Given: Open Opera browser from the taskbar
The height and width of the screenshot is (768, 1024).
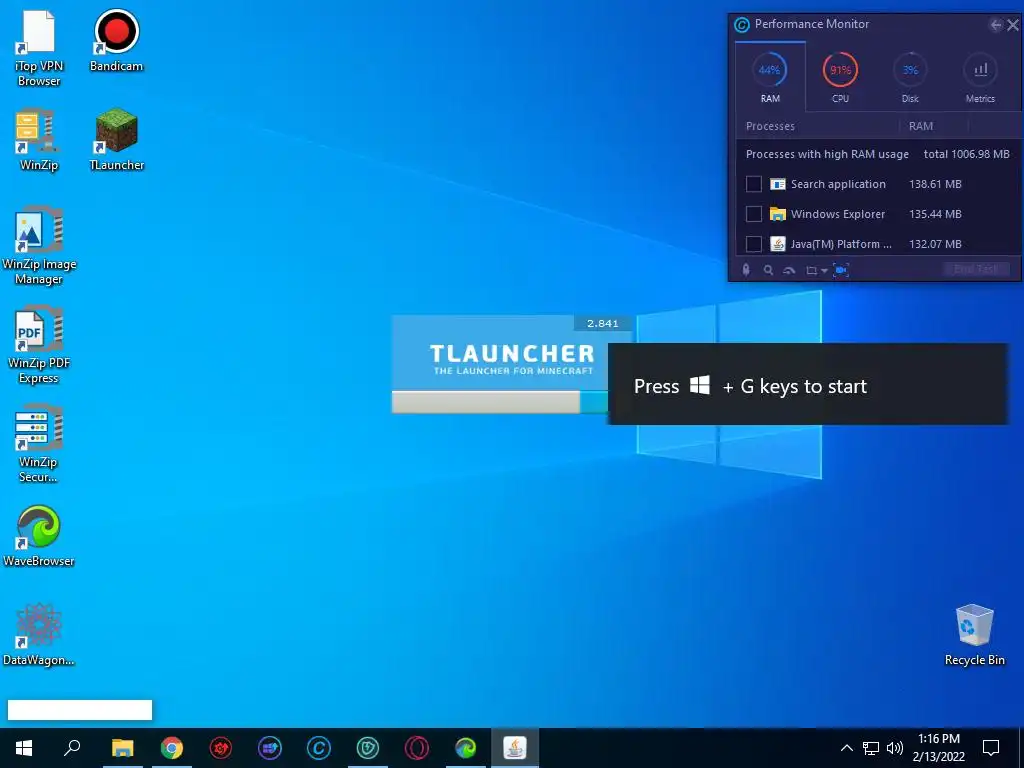Looking at the screenshot, I should click(x=417, y=748).
